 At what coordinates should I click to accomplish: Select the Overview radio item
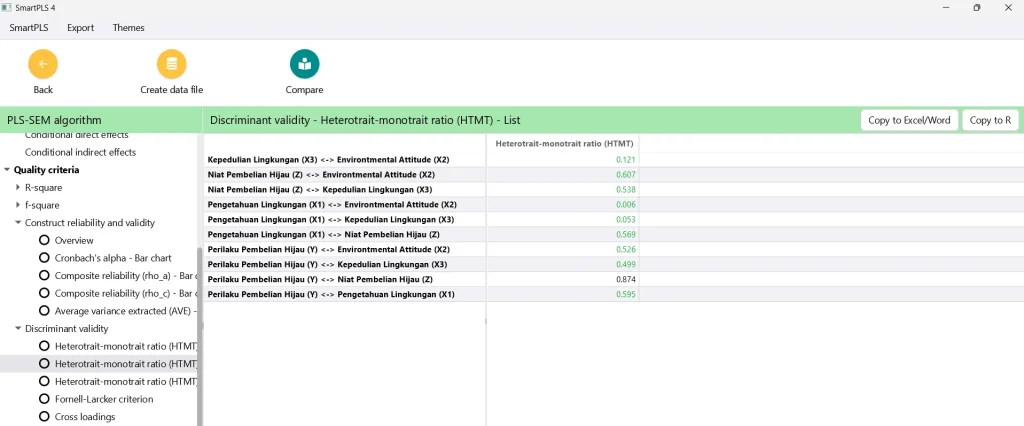tap(44, 240)
